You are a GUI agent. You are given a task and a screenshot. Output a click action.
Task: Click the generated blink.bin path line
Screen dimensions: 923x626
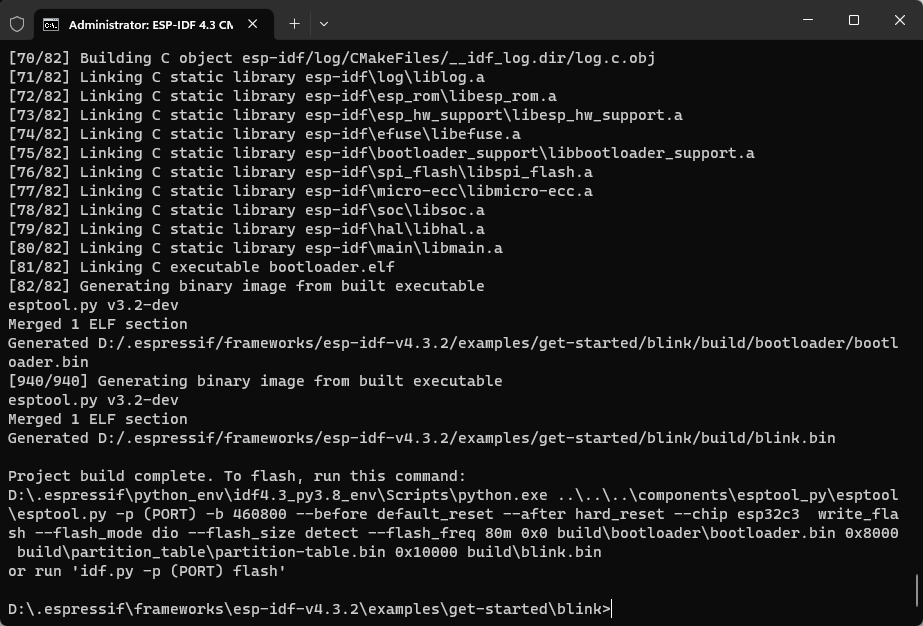pos(421,438)
